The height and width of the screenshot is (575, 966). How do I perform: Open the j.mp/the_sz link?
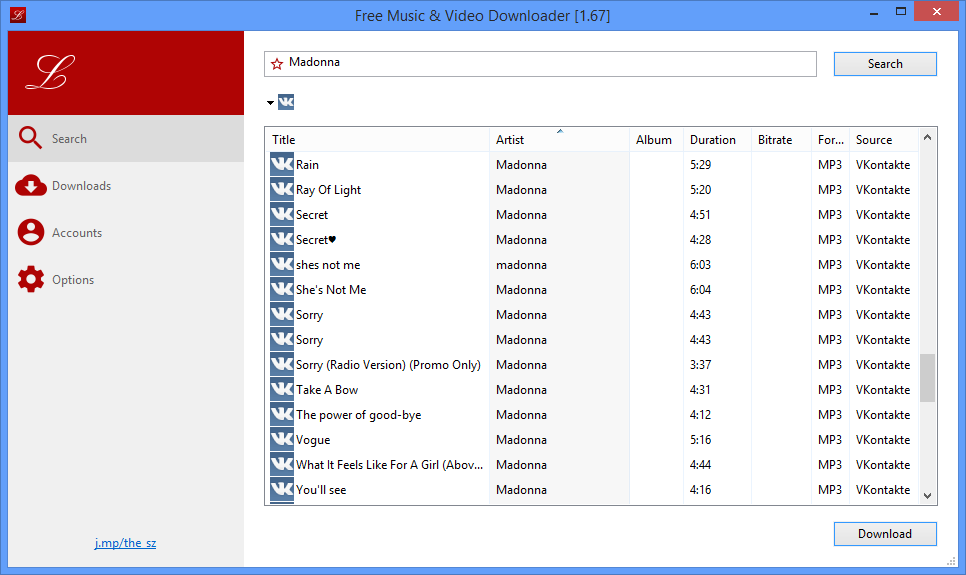tap(125, 543)
